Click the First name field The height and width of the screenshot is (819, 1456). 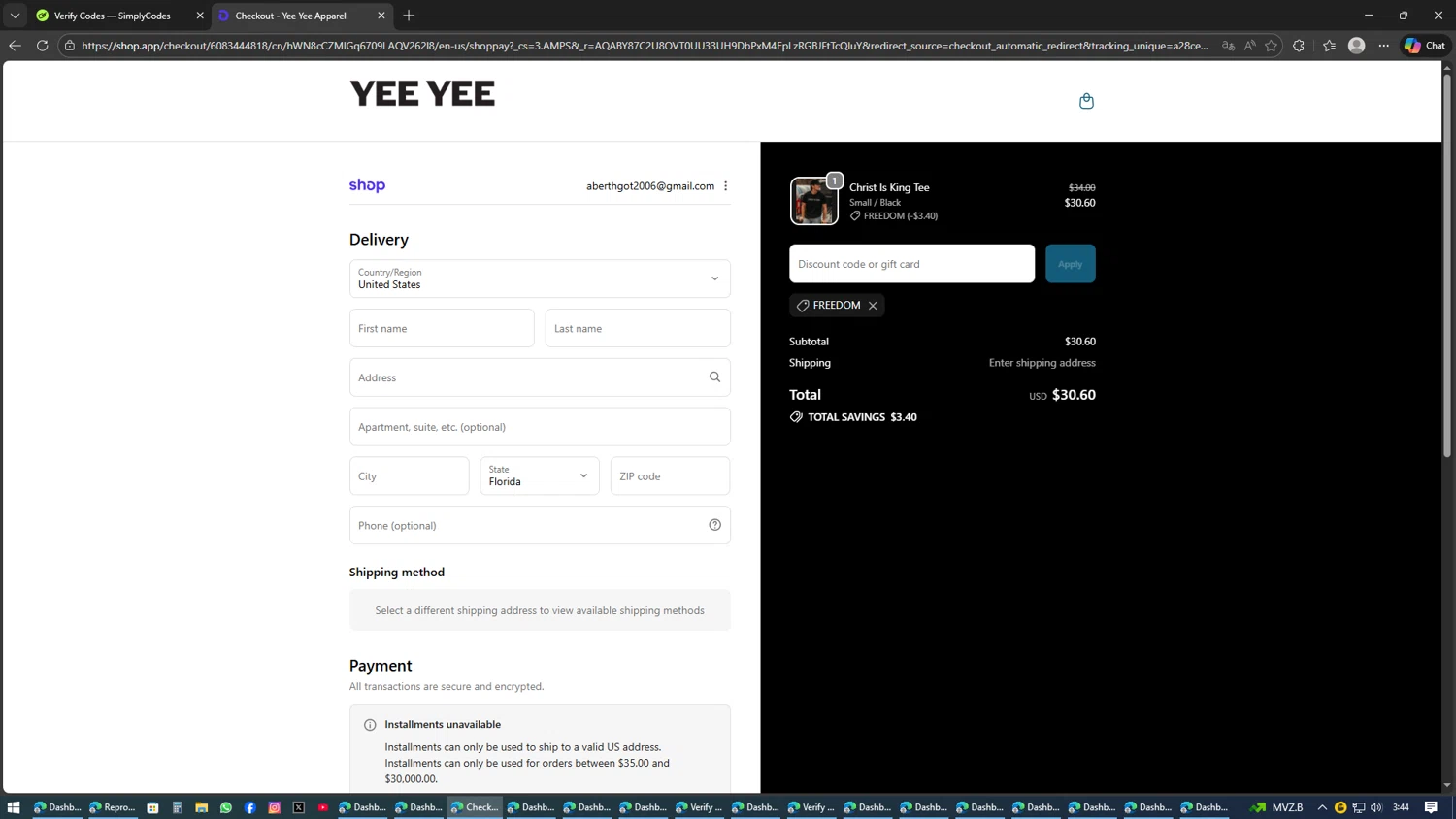tap(442, 328)
